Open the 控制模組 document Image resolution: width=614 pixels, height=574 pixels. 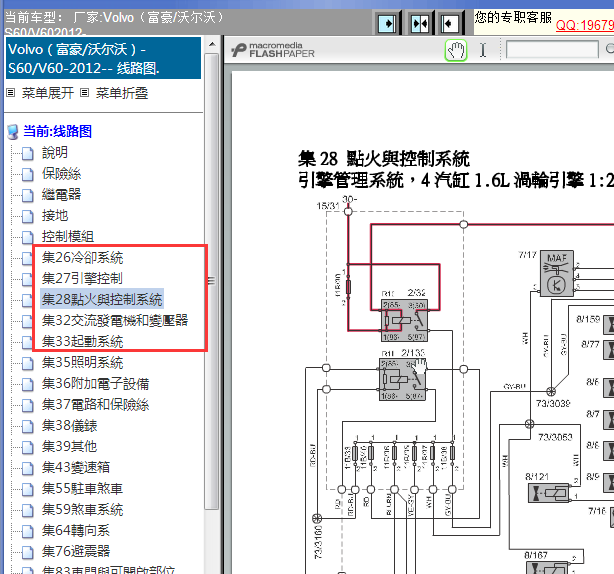[68, 236]
